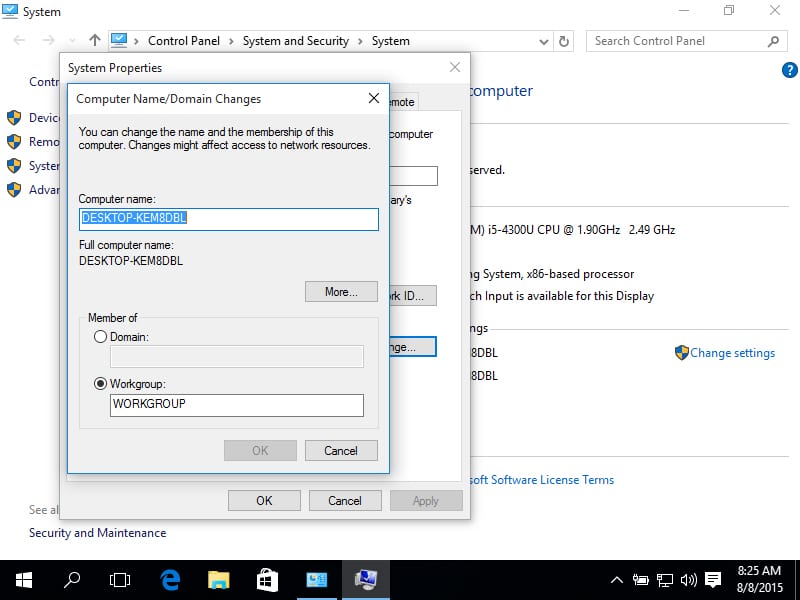Click the Computer name text field
Screen dimensions: 800x600
coord(229,219)
